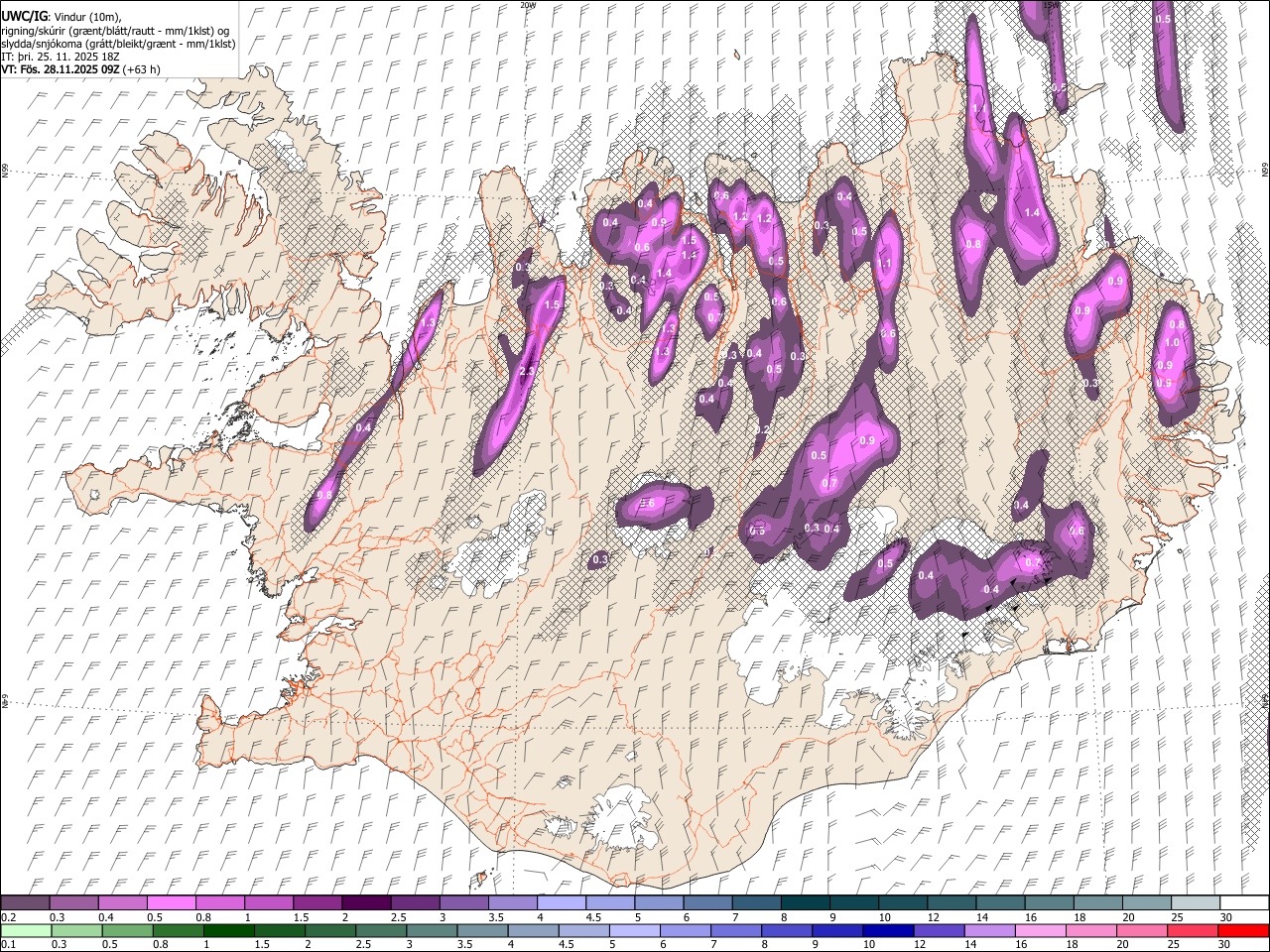
Task: Click the 'IT: þri. 25. 11. 2025 18Z' line
Action: click(x=62, y=57)
